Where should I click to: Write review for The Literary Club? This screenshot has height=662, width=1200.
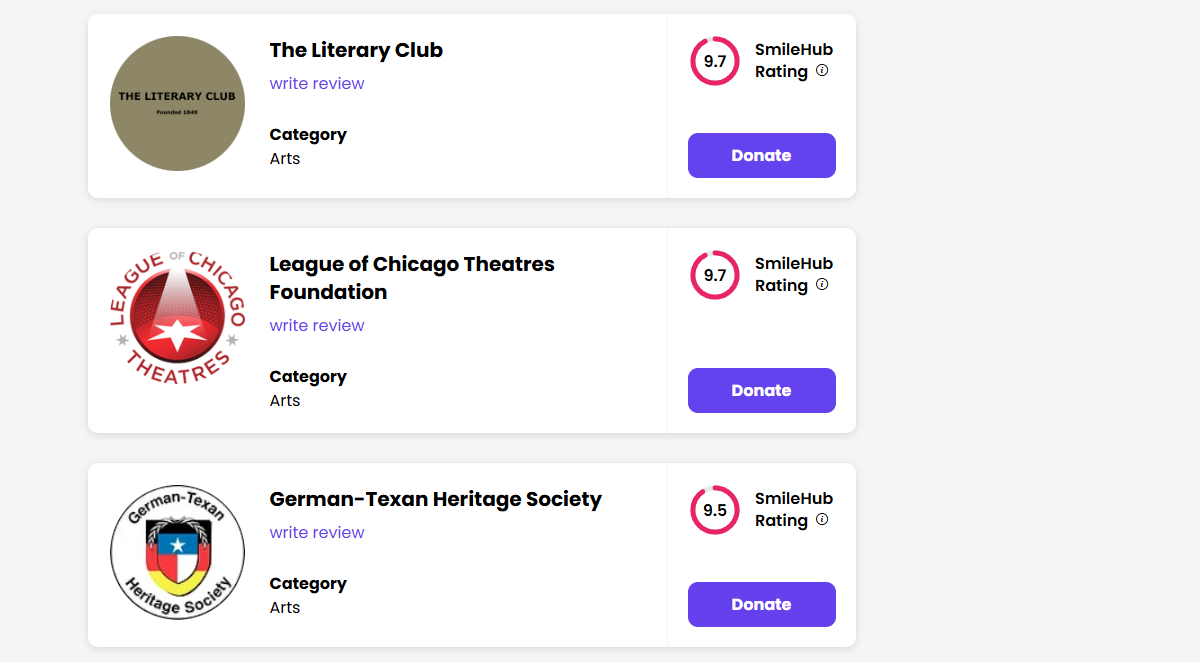click(317, 84)
